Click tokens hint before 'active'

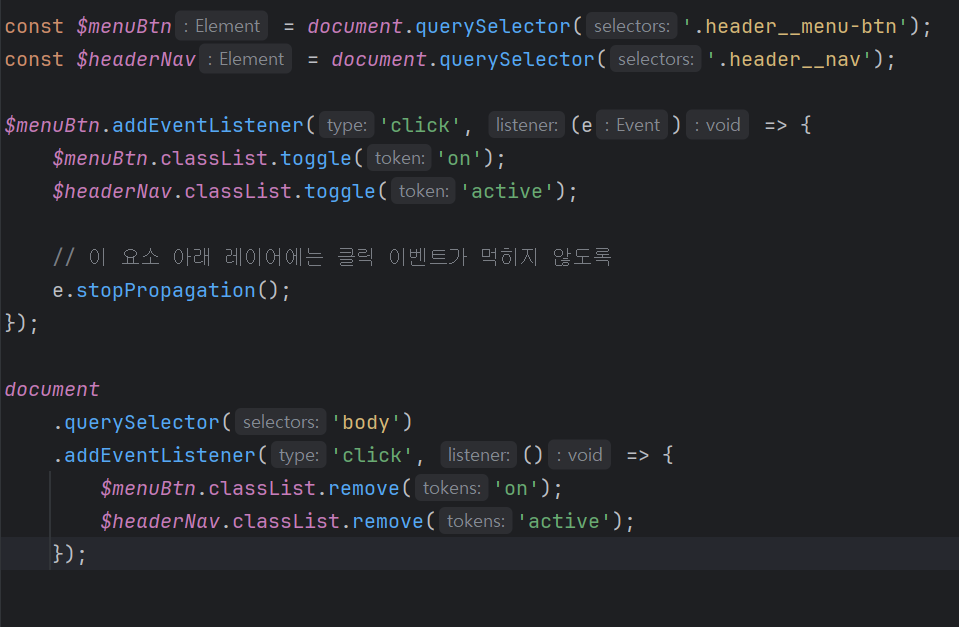pos(476,521)
